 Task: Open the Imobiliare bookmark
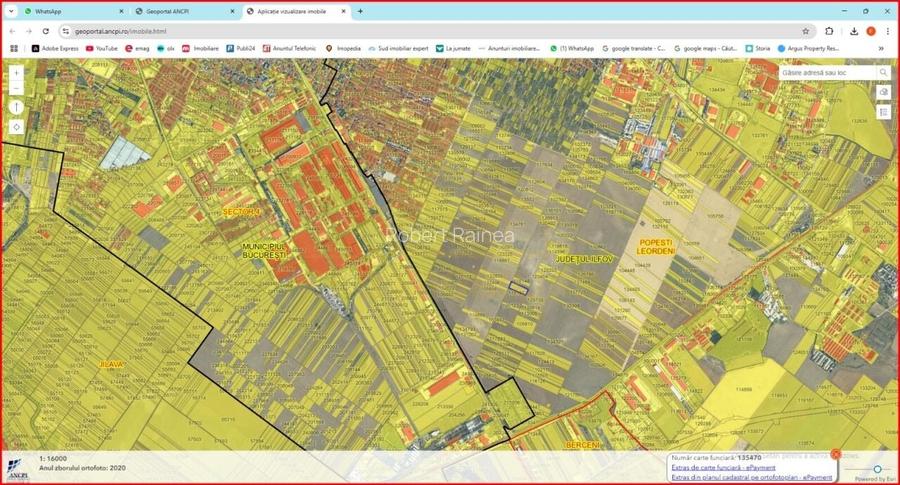200,49
